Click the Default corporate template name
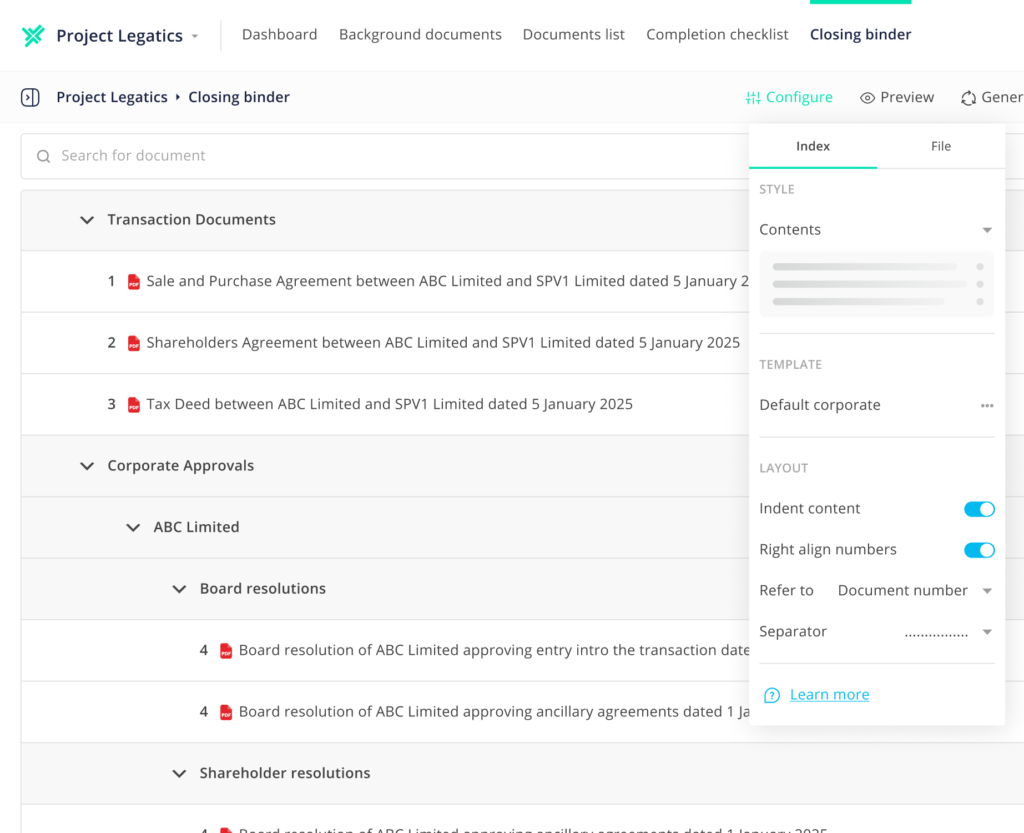This screenshot has height=833, width=1024. [820, 405]
